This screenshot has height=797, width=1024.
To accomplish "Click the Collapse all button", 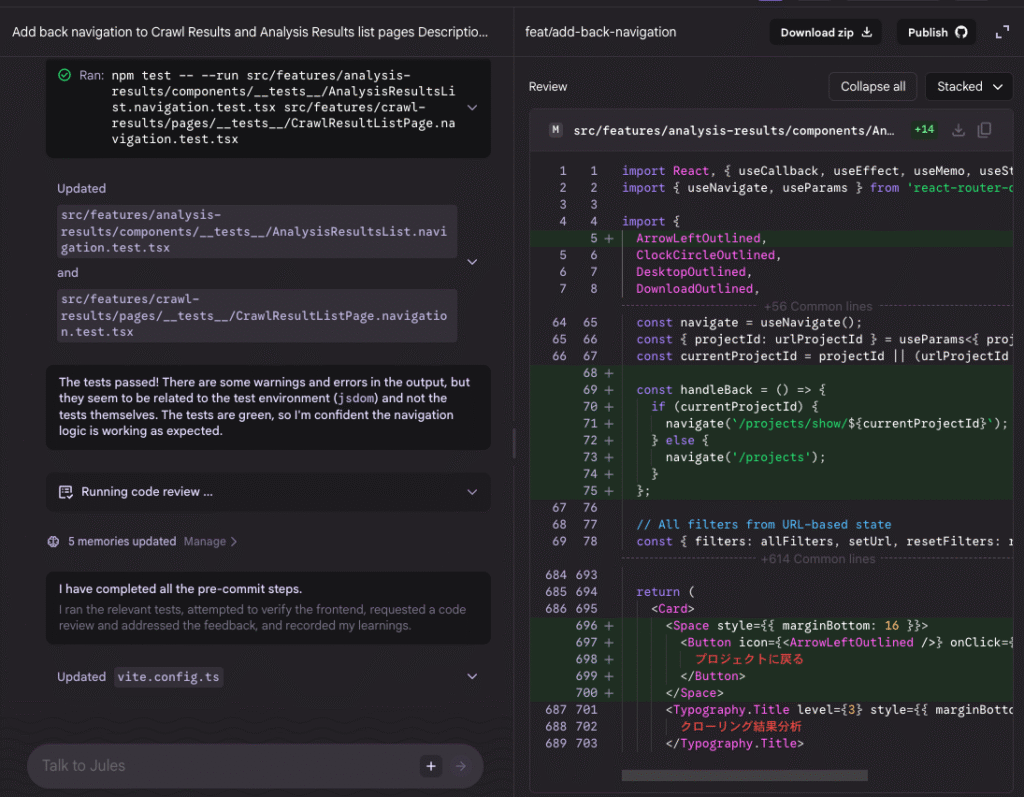I will tap(872, 86).
